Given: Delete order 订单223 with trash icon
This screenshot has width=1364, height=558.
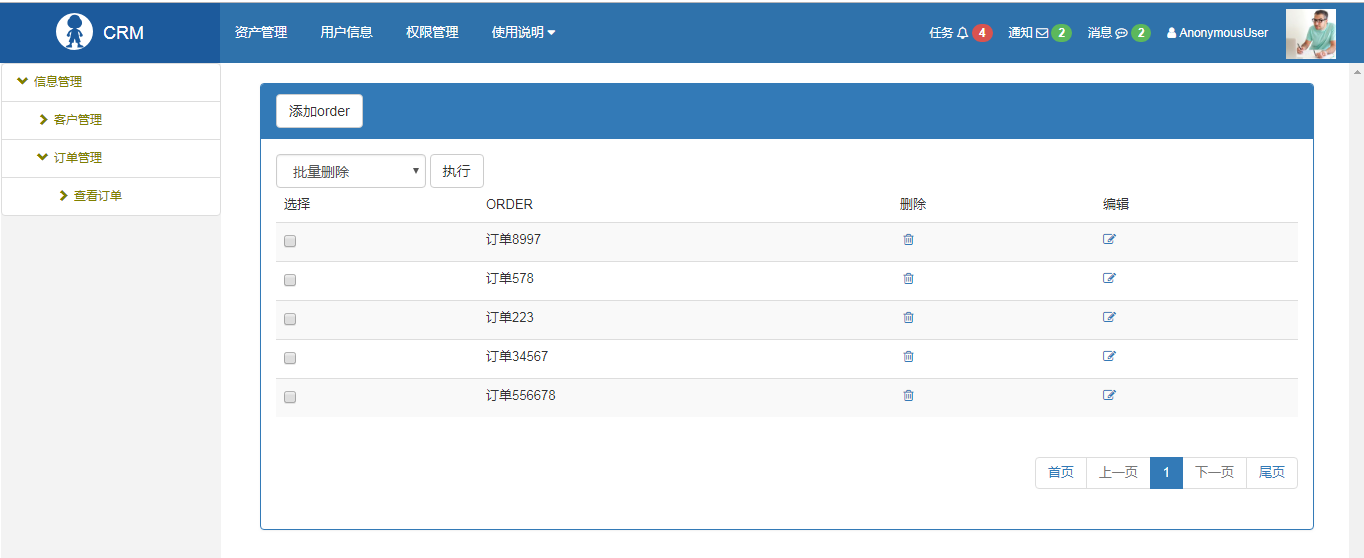Looking at the screenshot, I should (x=908, y=317).
